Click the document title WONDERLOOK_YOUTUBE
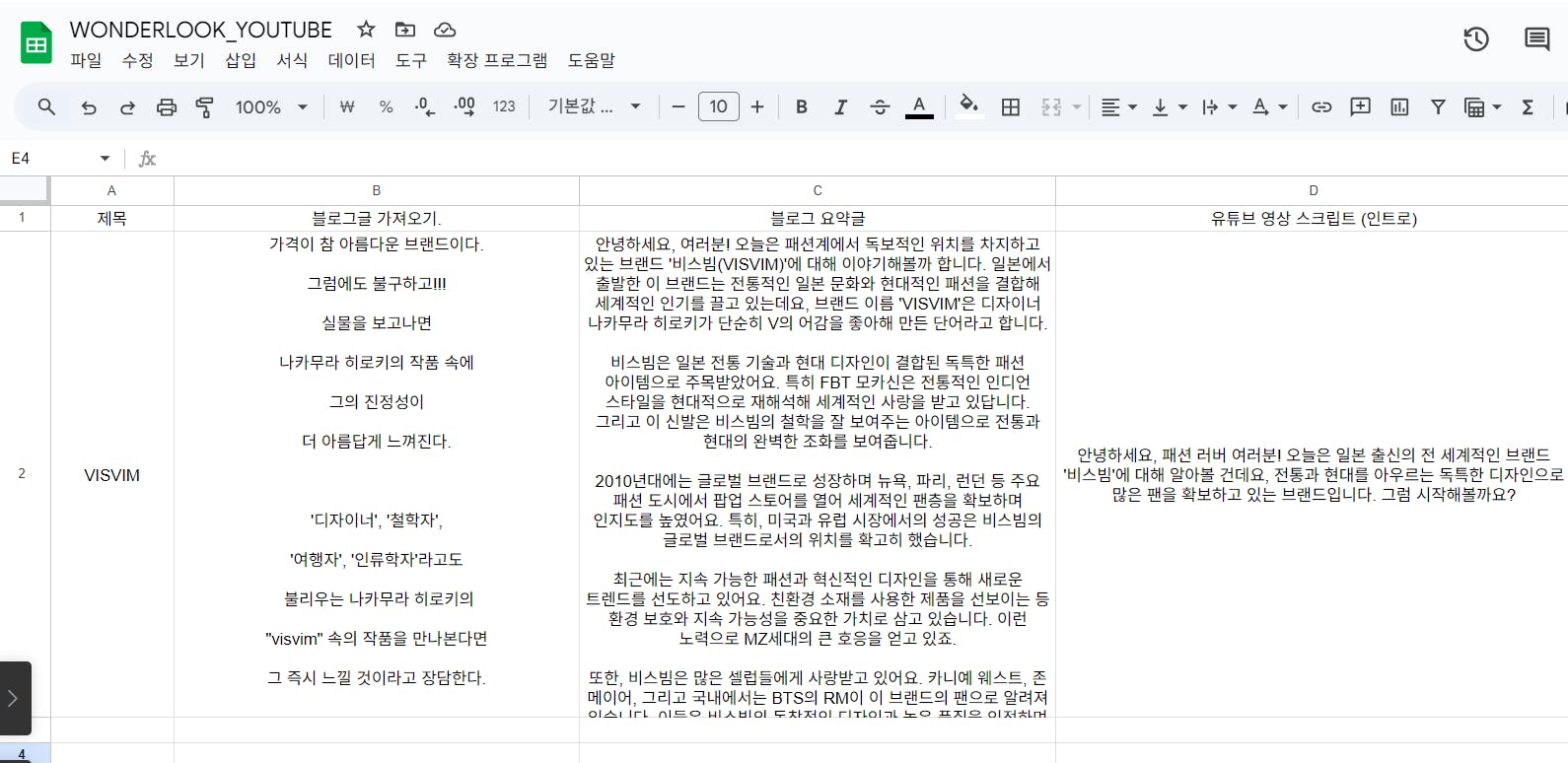Viewport: 1568px width, 763px height. (200, 30)
